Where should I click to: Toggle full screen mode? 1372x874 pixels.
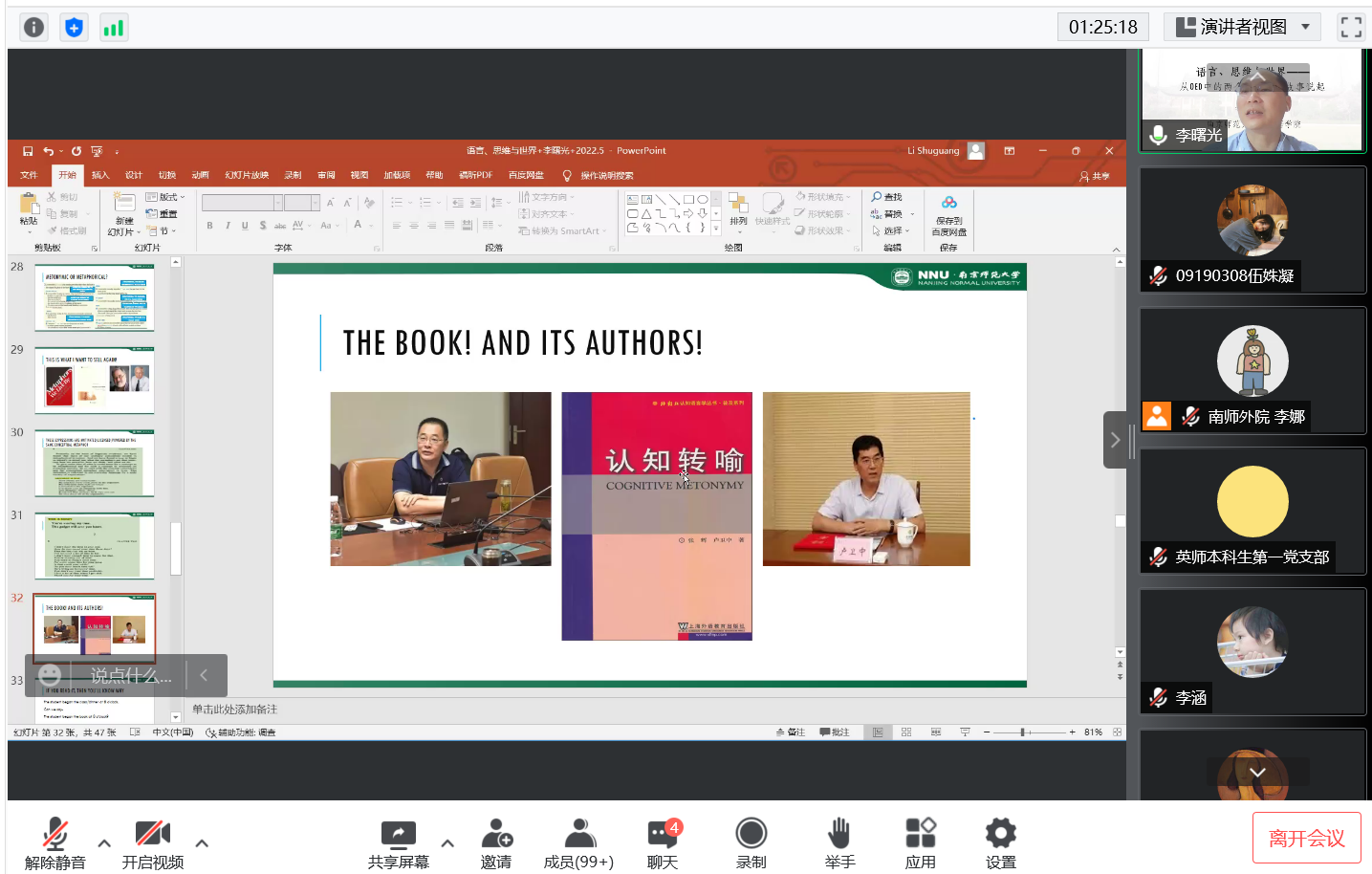pyautogui.click(x=1350, y=27)
